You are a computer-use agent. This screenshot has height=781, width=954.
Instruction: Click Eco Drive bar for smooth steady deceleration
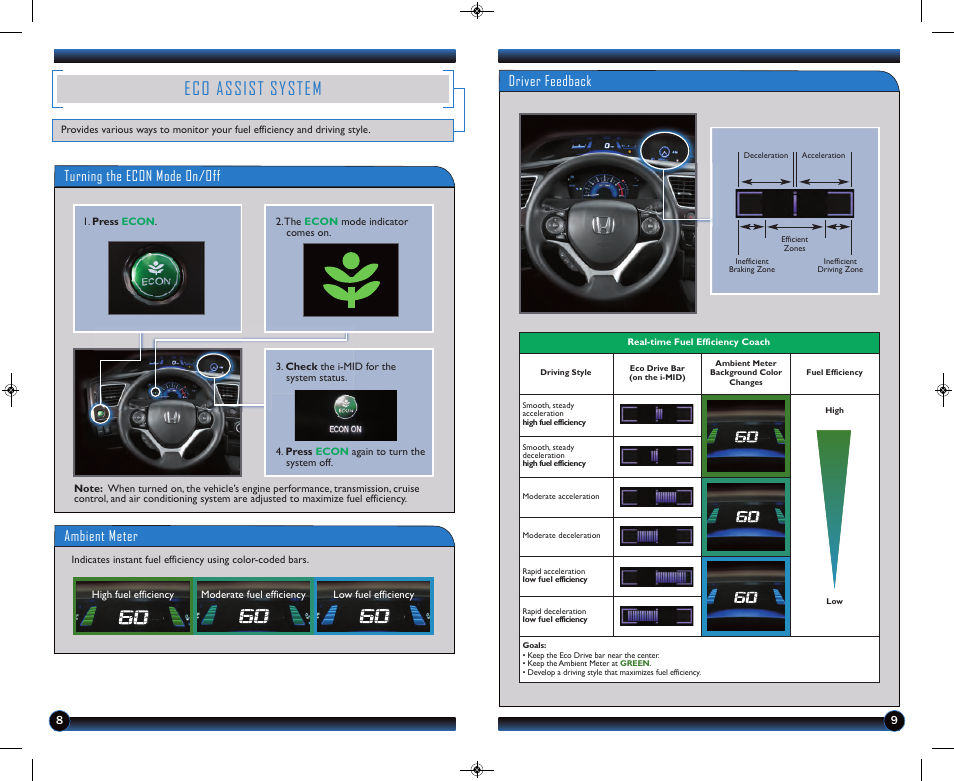(656, 456)
